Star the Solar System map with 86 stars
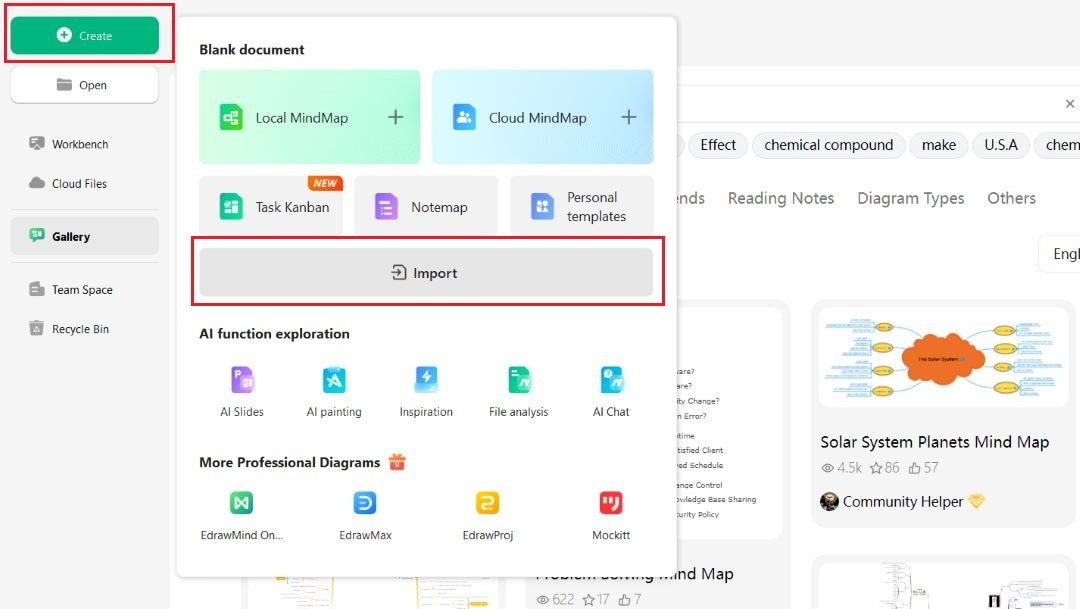Image resolution: width=1080 pixels, height=609 pixels. tap(876, 468)
